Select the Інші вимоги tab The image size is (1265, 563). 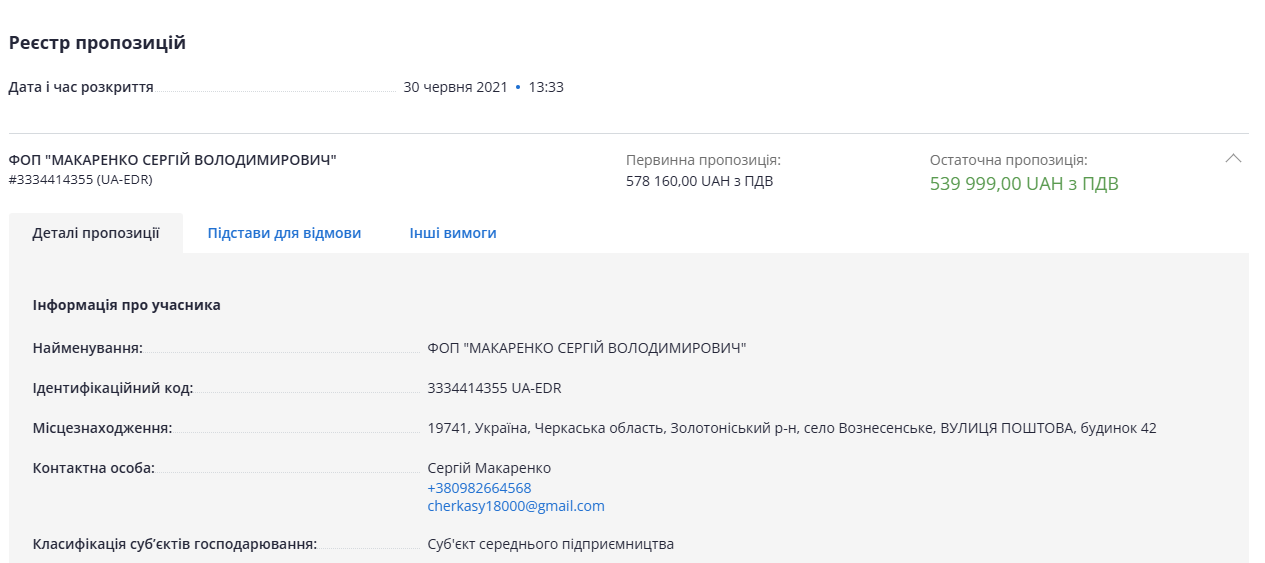point(453,233)
